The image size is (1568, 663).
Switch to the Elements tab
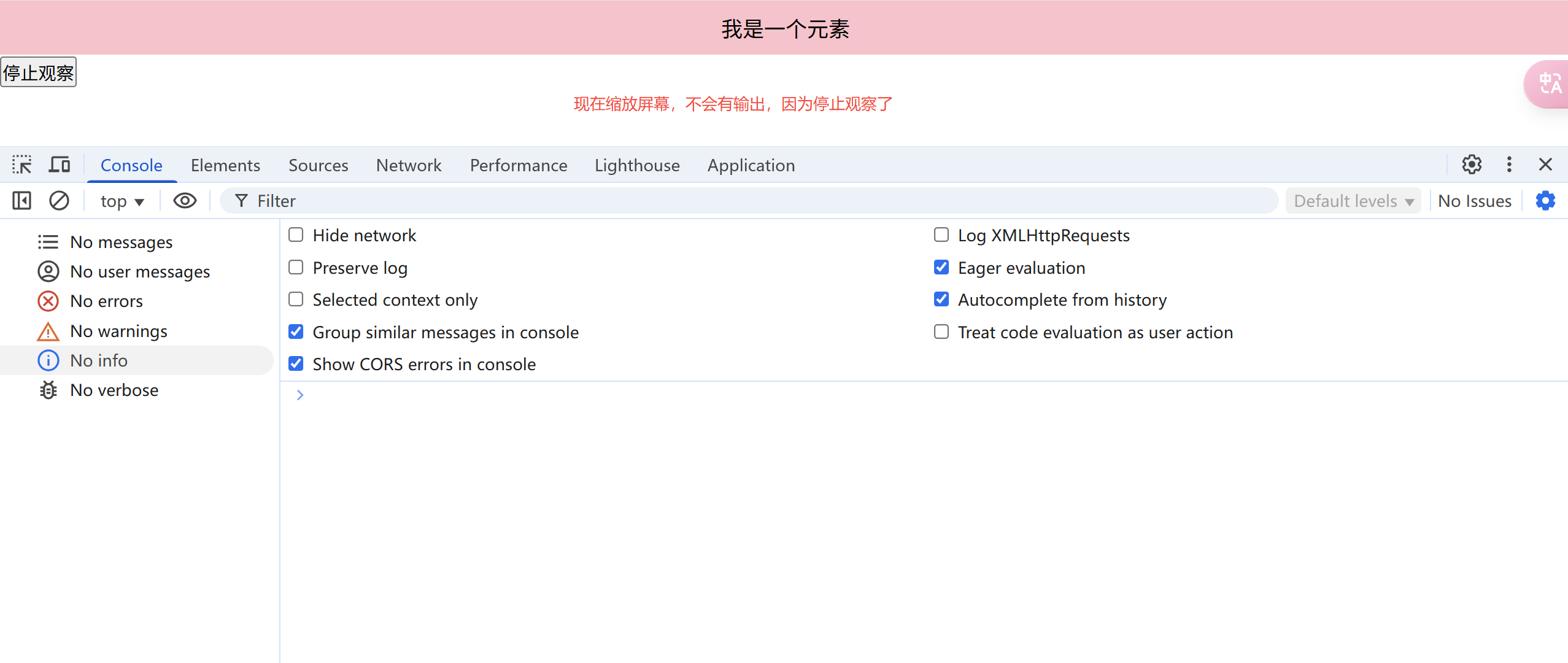pyautogui.click(x=225, y=165)
